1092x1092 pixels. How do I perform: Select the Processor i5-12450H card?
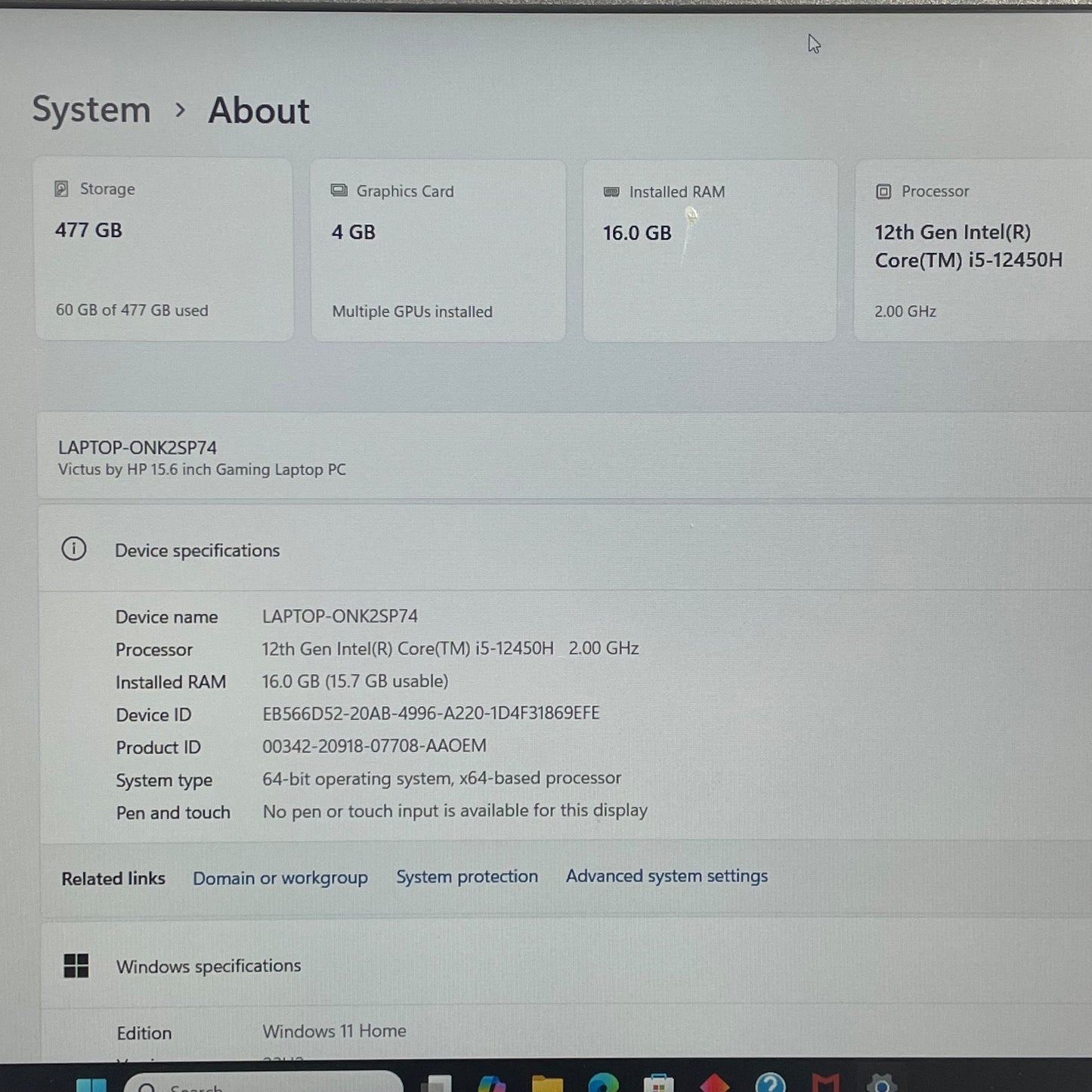point(973,251)
